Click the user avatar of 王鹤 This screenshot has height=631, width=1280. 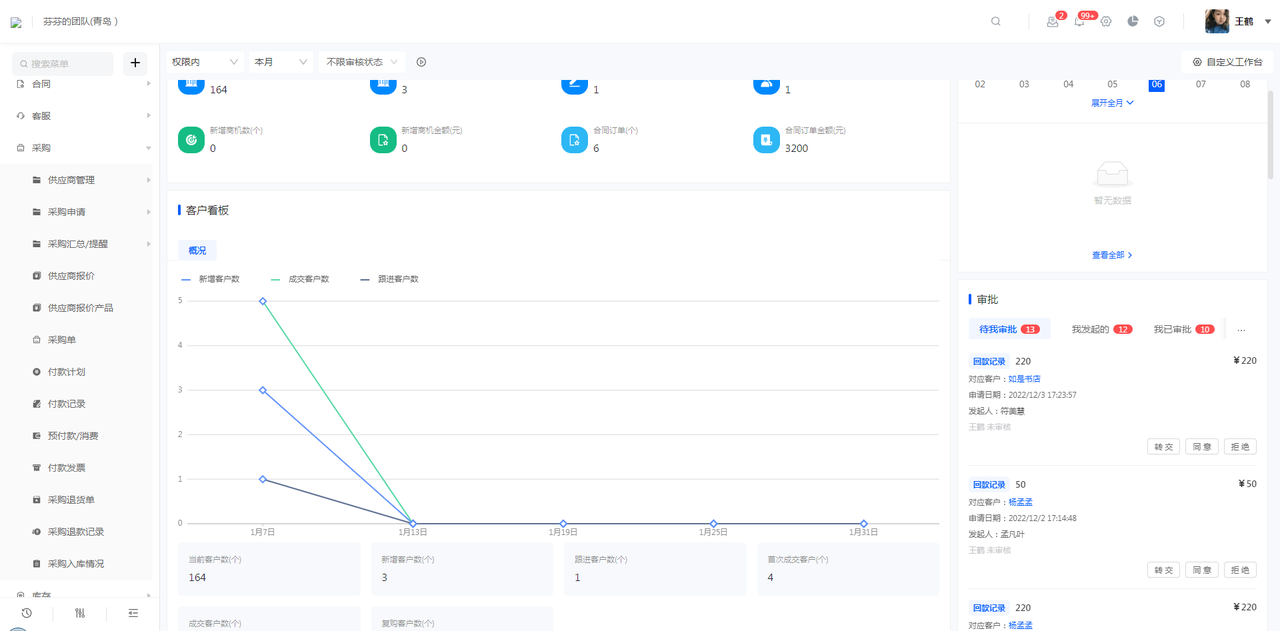(1217, 21)
